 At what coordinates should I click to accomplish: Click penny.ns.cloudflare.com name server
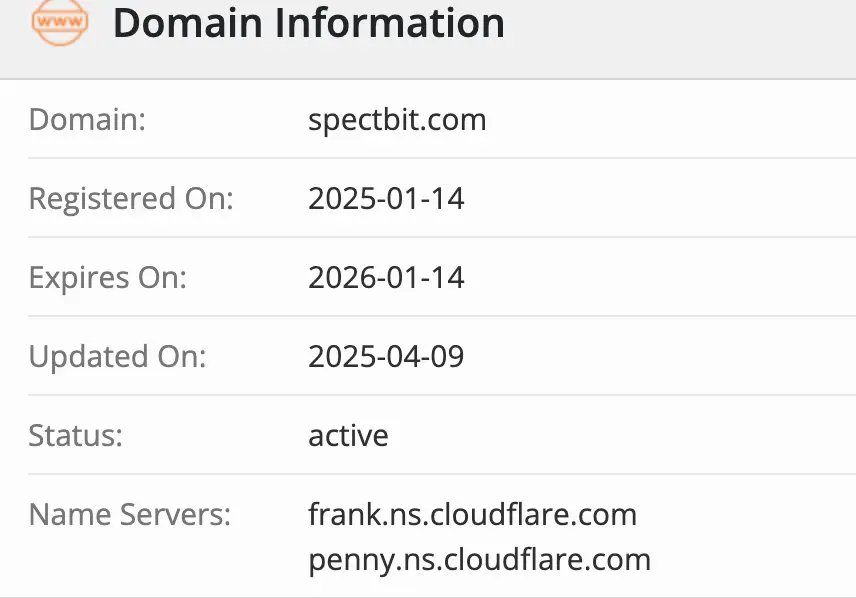(x=479, y=561)
